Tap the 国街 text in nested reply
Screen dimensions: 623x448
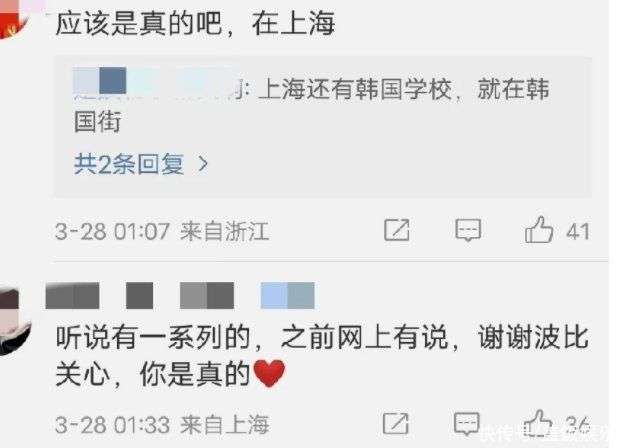pyautogui.click(x=97, y=121)
